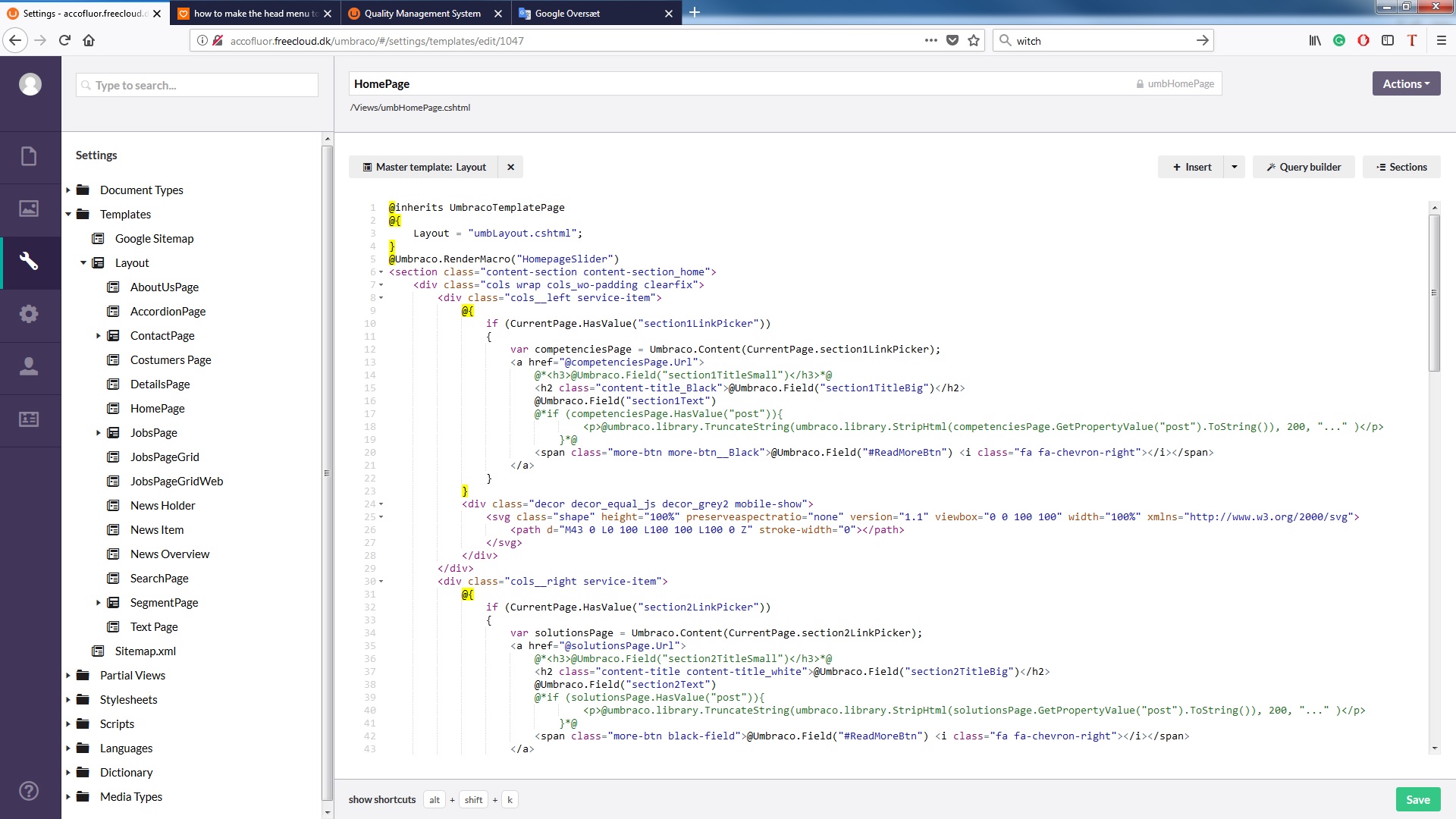Expand the ContactPage template node

98,336
